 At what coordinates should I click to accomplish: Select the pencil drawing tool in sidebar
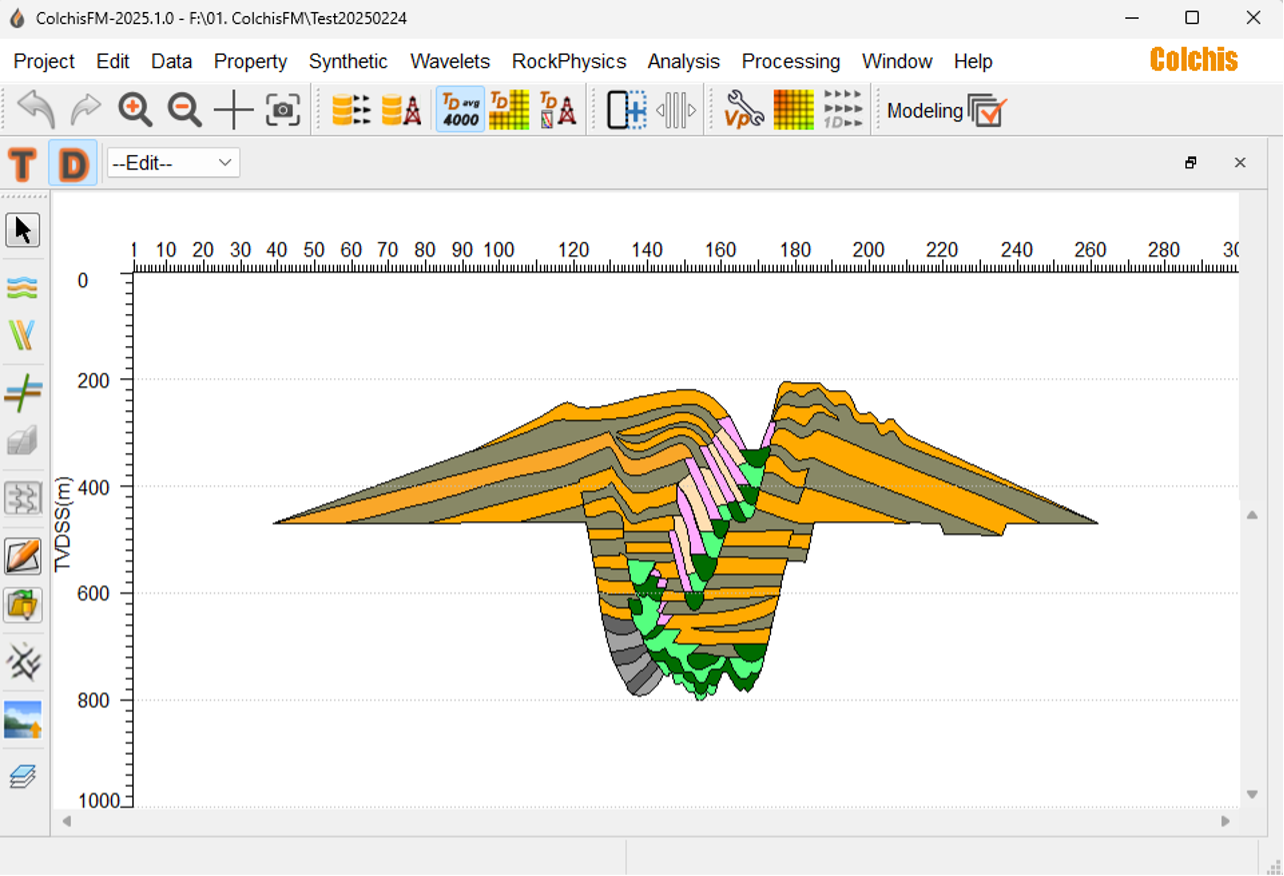(22, 556)
